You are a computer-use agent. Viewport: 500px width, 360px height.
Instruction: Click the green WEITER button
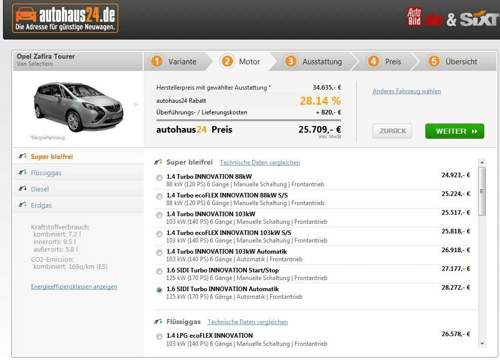[x=455, y=131]
